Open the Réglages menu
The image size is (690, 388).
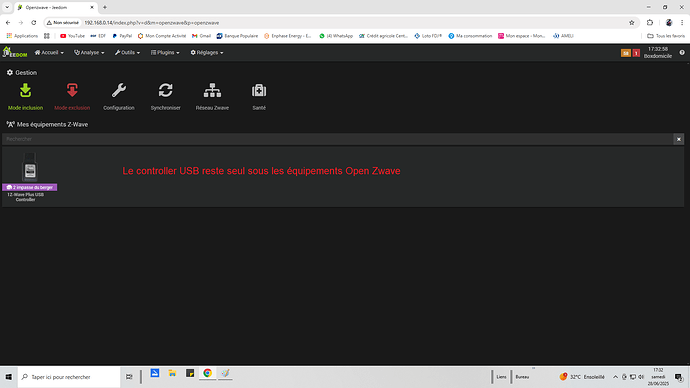(x=207, y=52)
